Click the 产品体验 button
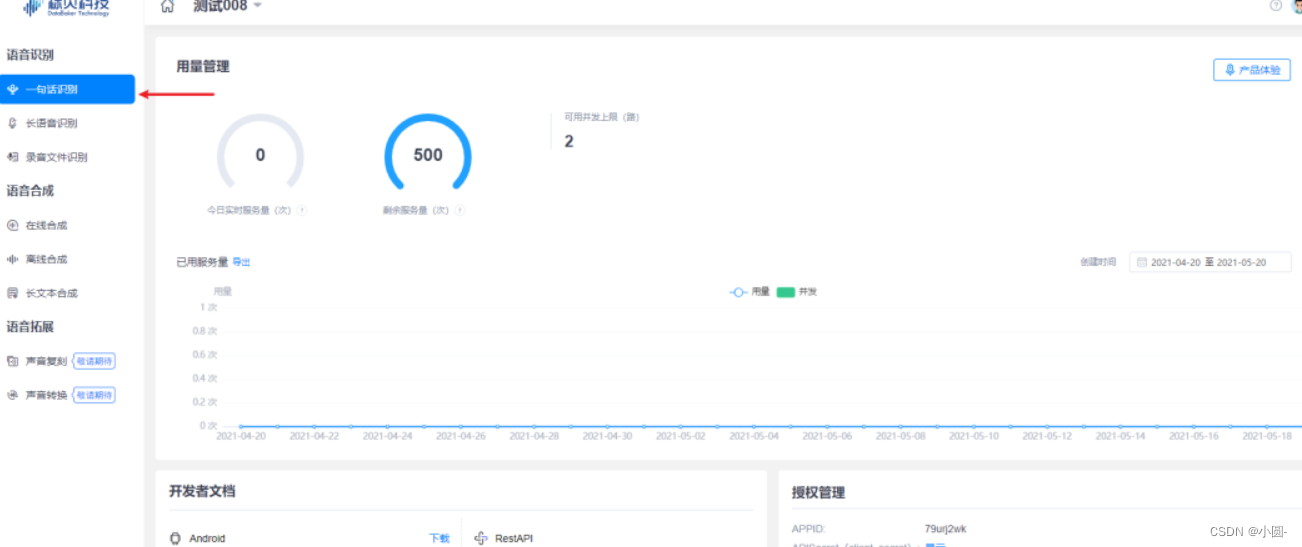This screenshot has width=1302, height=547. [1252, 70]
